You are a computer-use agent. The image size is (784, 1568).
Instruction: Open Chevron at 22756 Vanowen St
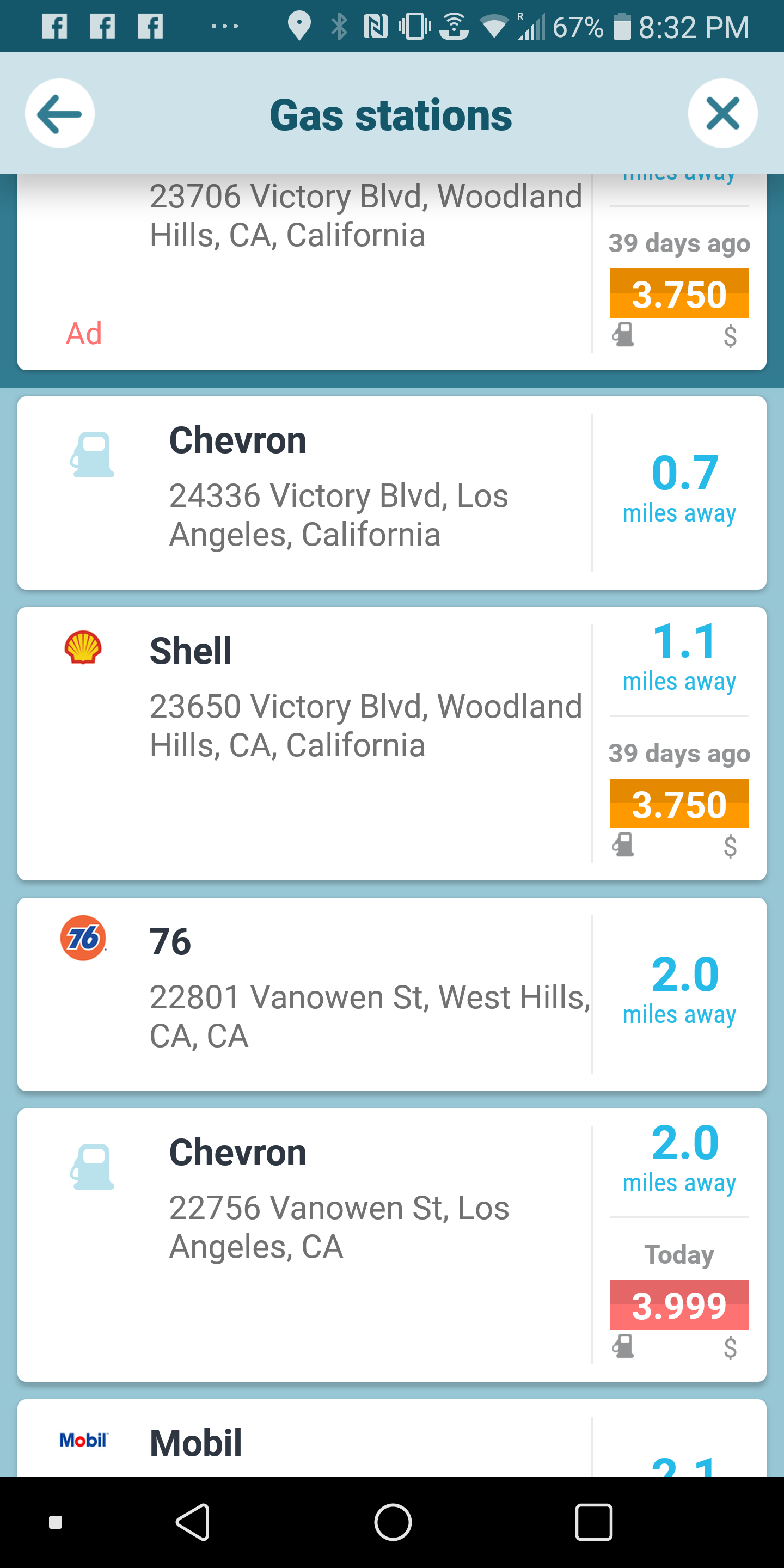pos(392,1245)
